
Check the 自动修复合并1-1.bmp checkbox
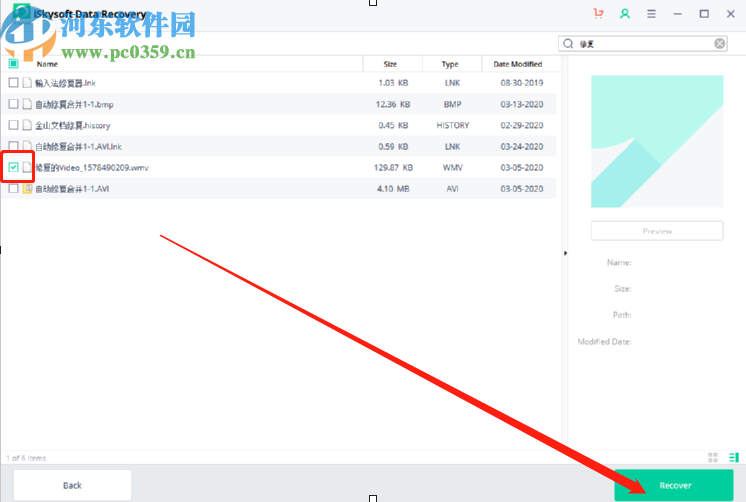pyautogui.click(x=13, y=104)
